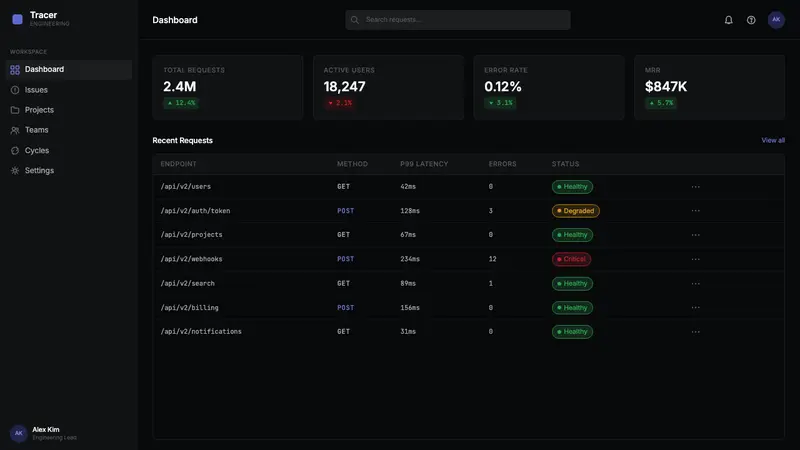800x450 pixels.
Task: Select the /api/v2/webhooks endpoint
Action: tap(191, 259)
